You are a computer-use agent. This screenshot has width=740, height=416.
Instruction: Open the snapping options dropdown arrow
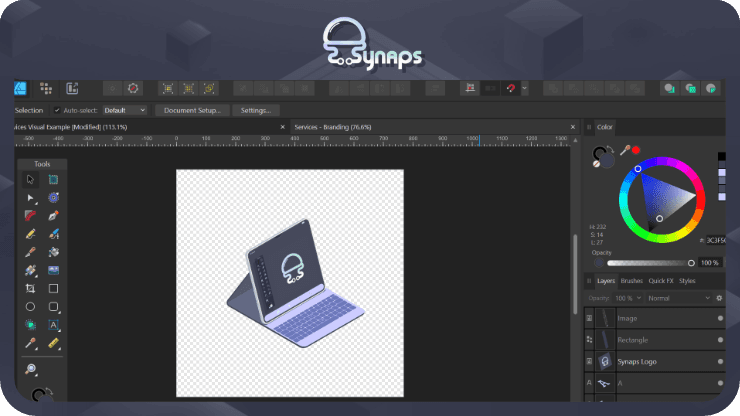pos(524,88)
